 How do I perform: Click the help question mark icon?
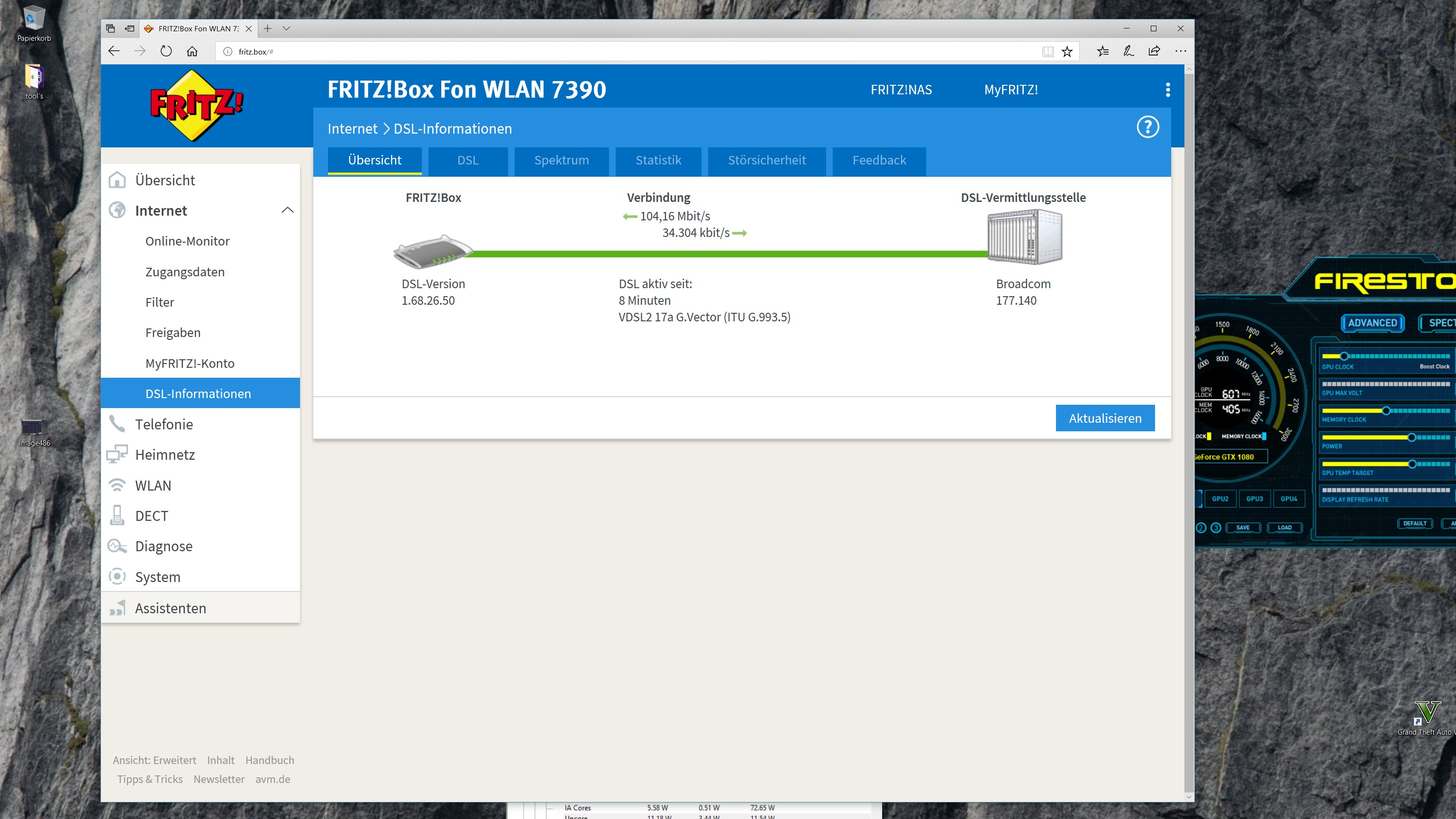(x=1147, y=127)
